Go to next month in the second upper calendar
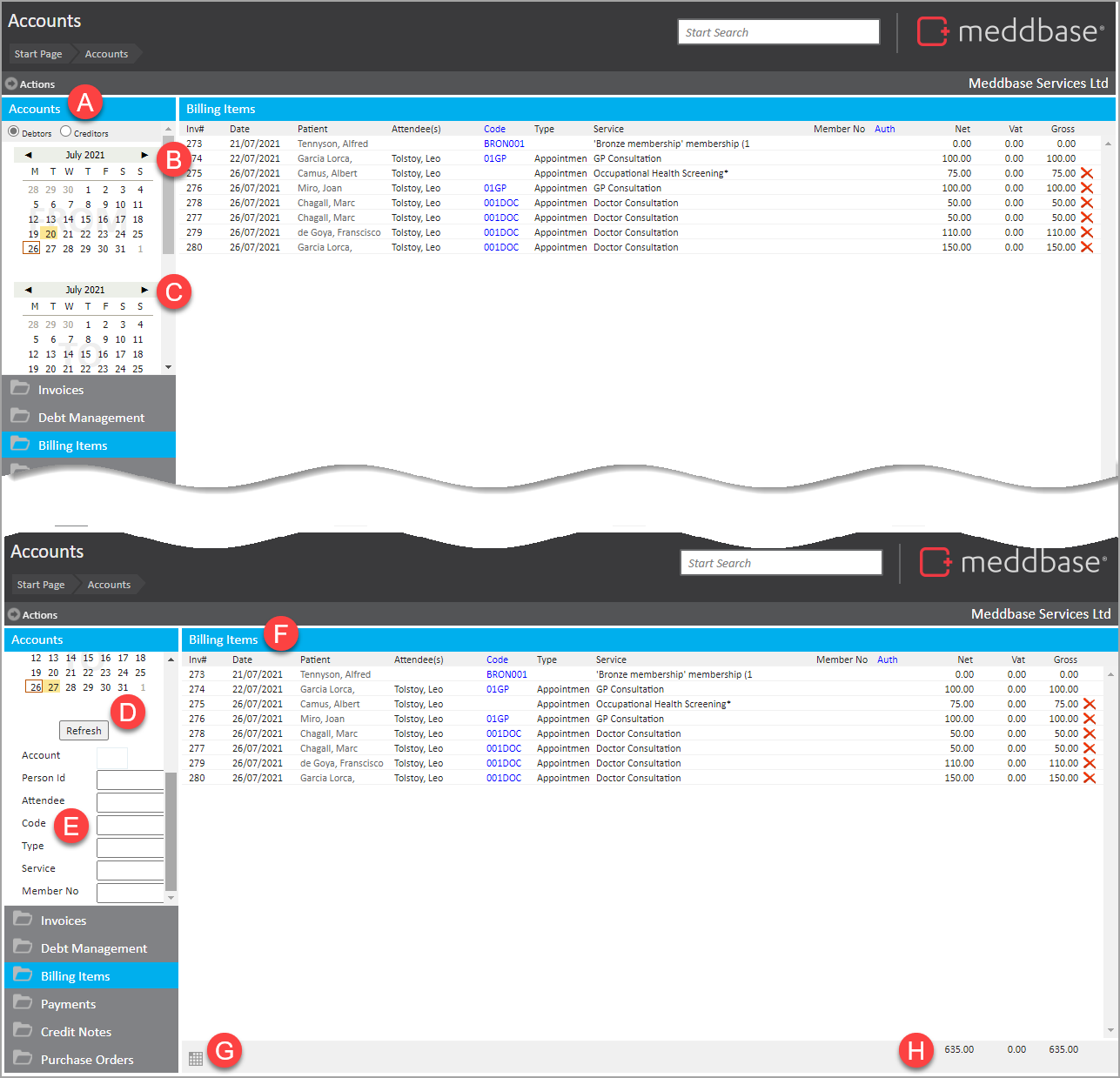 coord(144,290)
